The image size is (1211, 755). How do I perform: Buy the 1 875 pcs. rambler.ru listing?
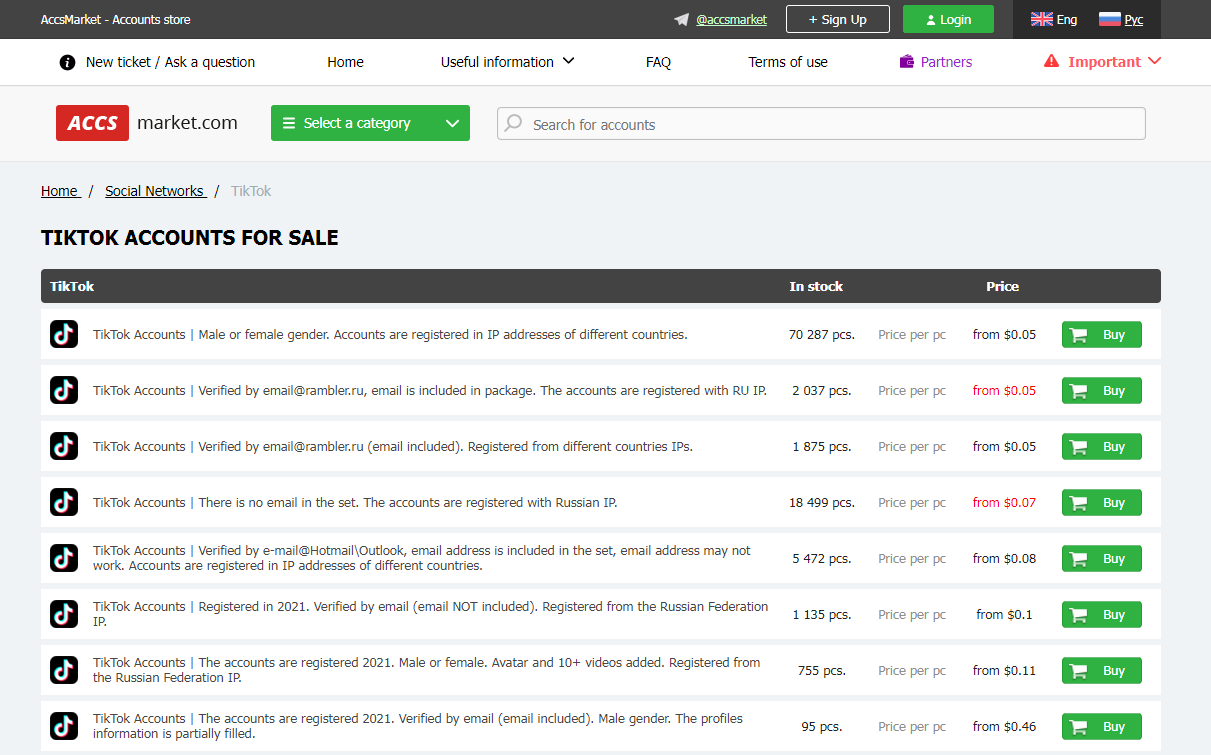point(1101,447)
